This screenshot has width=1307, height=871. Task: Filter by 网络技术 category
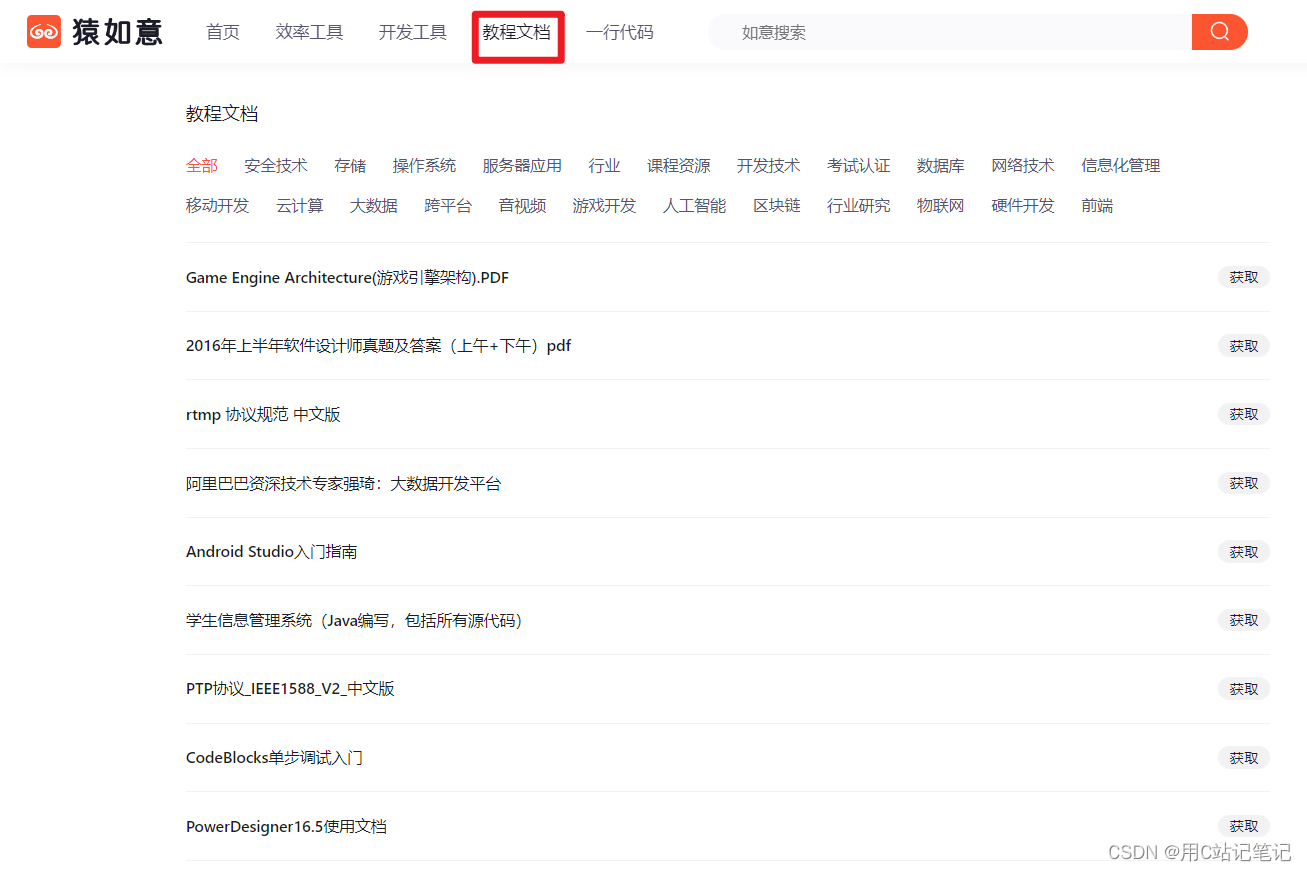(x=1023, y=166)
